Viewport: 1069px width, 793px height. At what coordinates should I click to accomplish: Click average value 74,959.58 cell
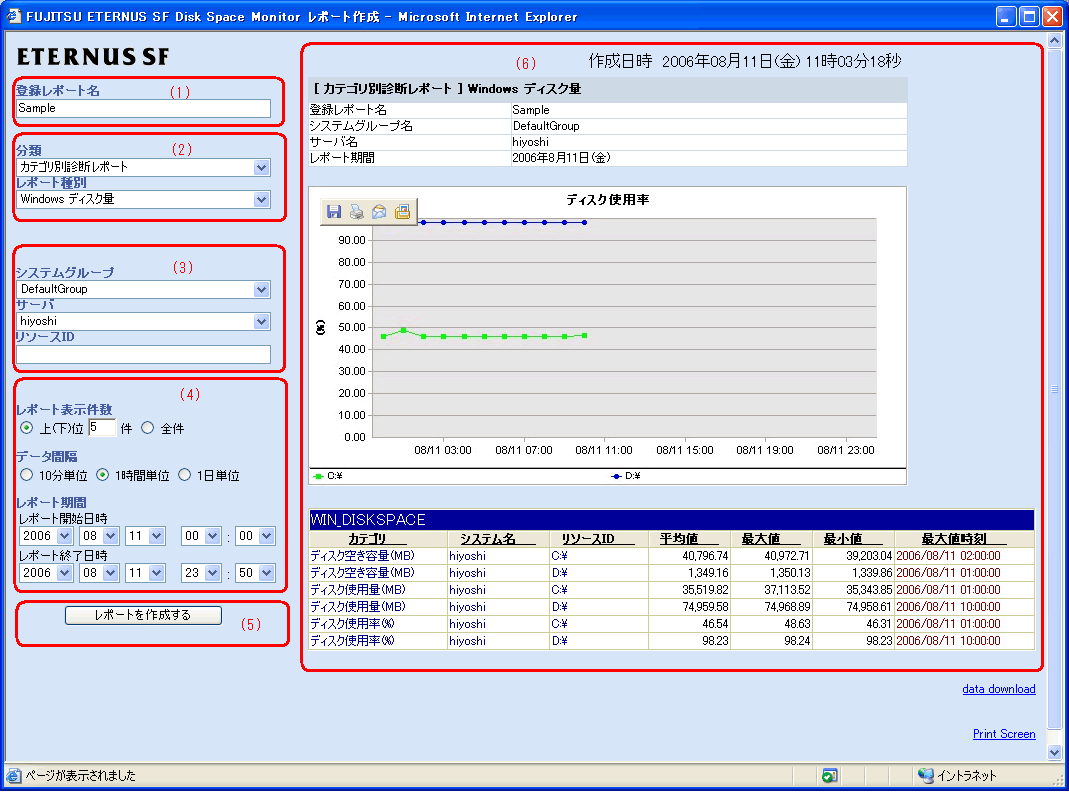[689, 607]
